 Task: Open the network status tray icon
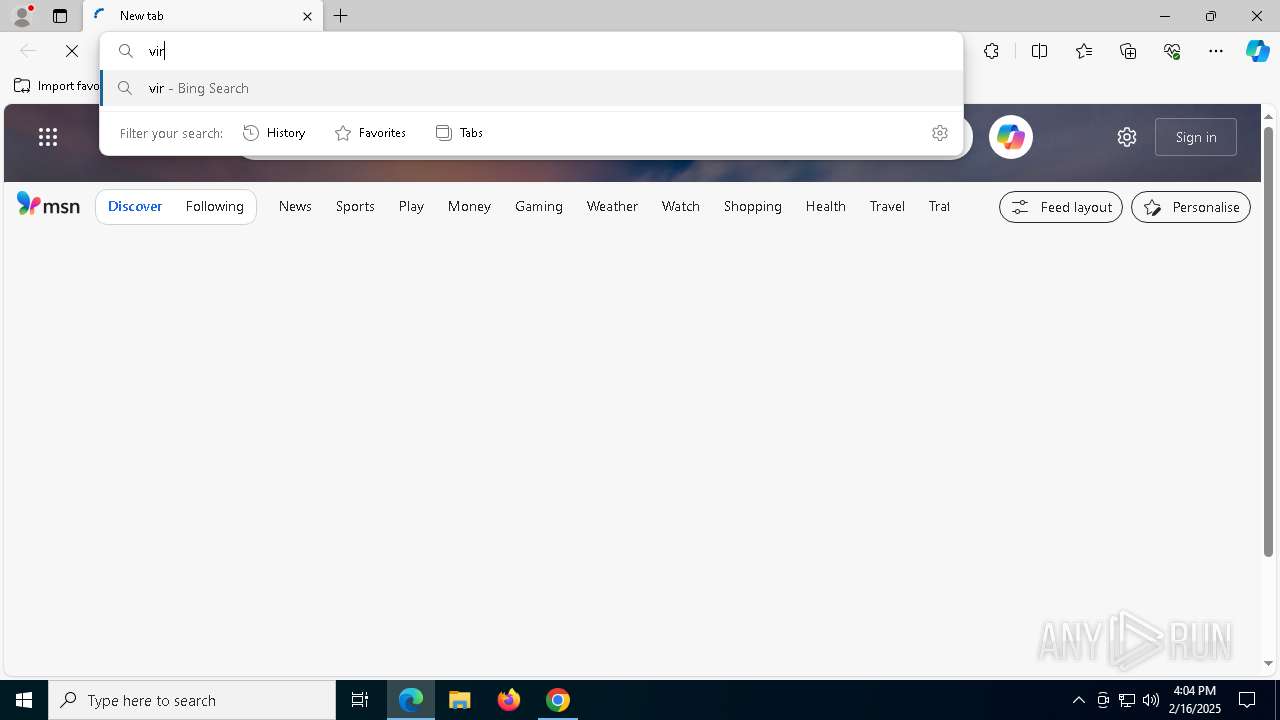pyautogui.click(x=1127, y=700)
